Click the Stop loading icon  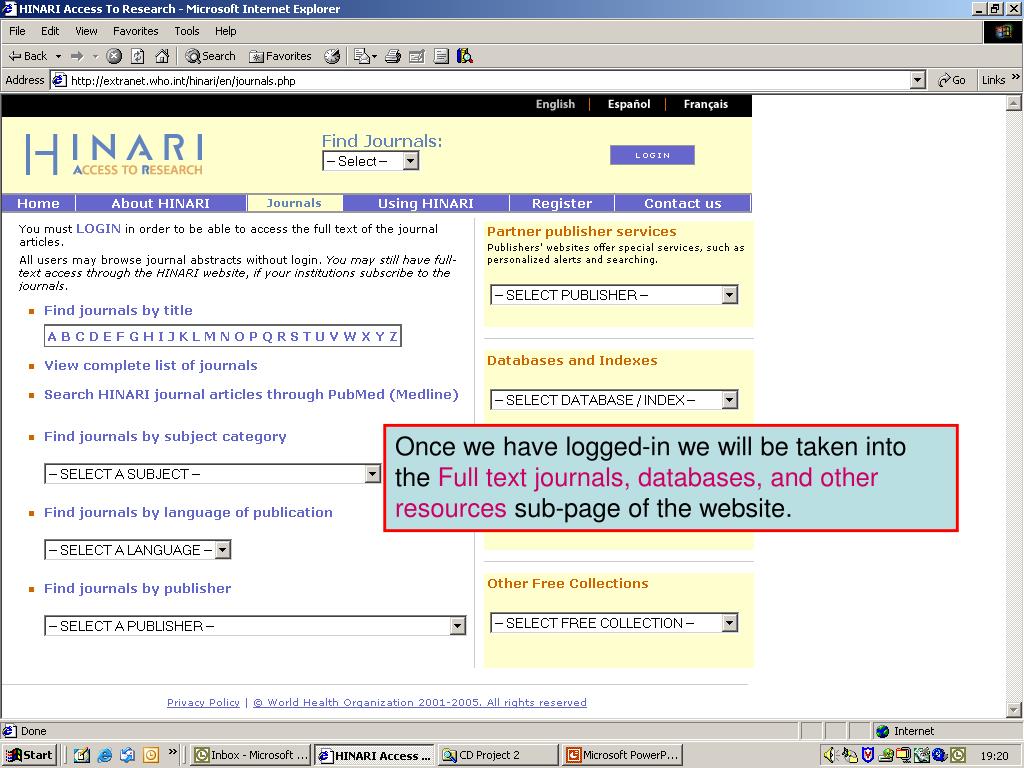114,56
